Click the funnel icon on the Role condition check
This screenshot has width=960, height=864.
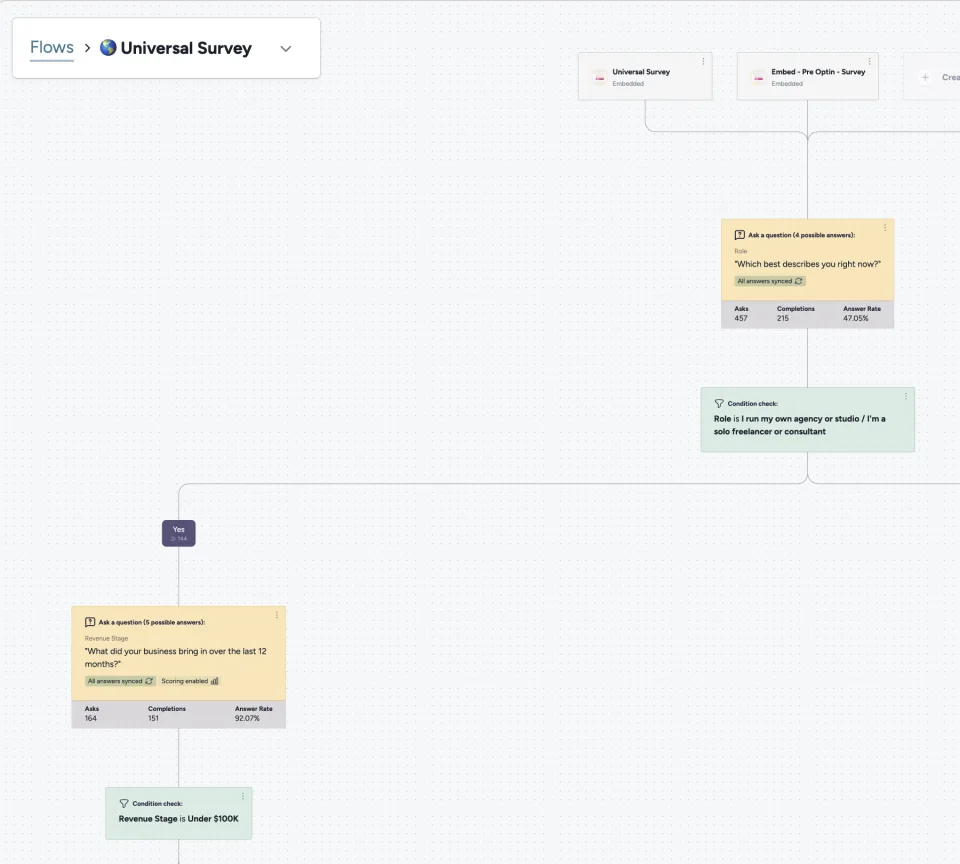pos(719,404)
